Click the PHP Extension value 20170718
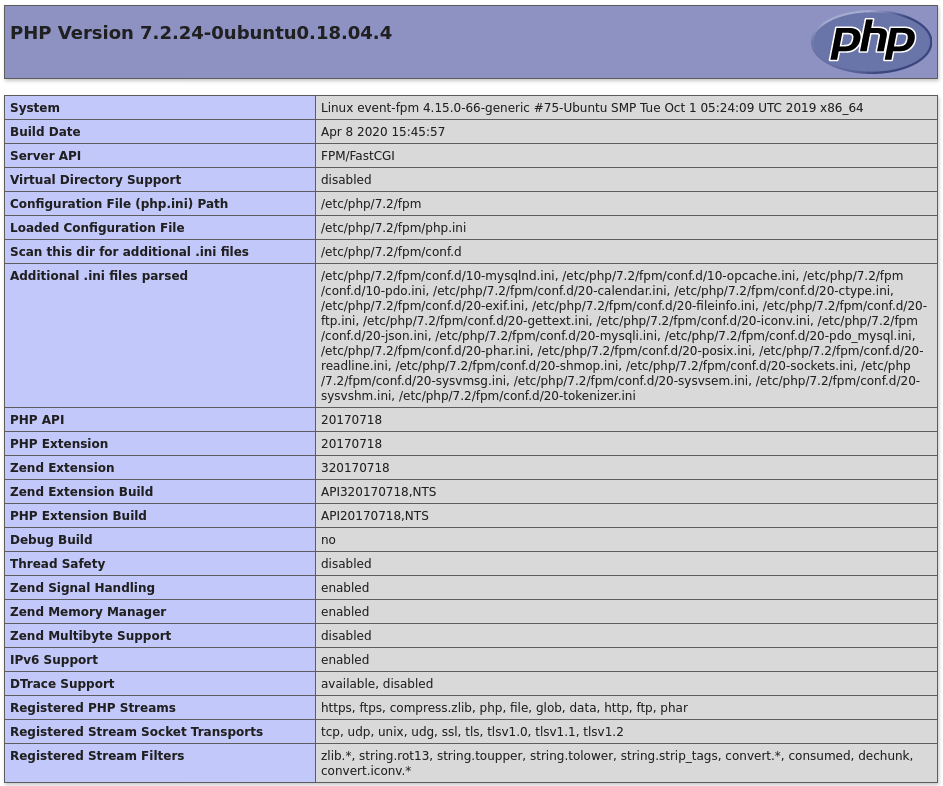This screenshot has width=943, height=786. 351,444
